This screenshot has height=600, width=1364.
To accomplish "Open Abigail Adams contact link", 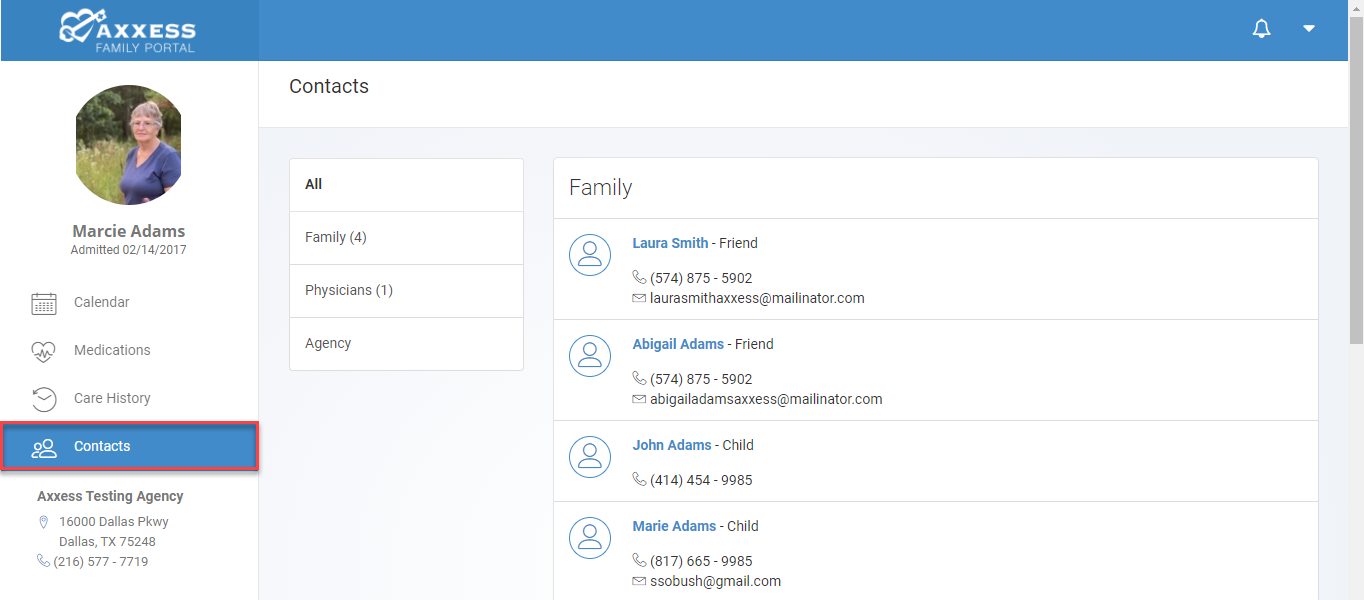I will click(678, 344).
